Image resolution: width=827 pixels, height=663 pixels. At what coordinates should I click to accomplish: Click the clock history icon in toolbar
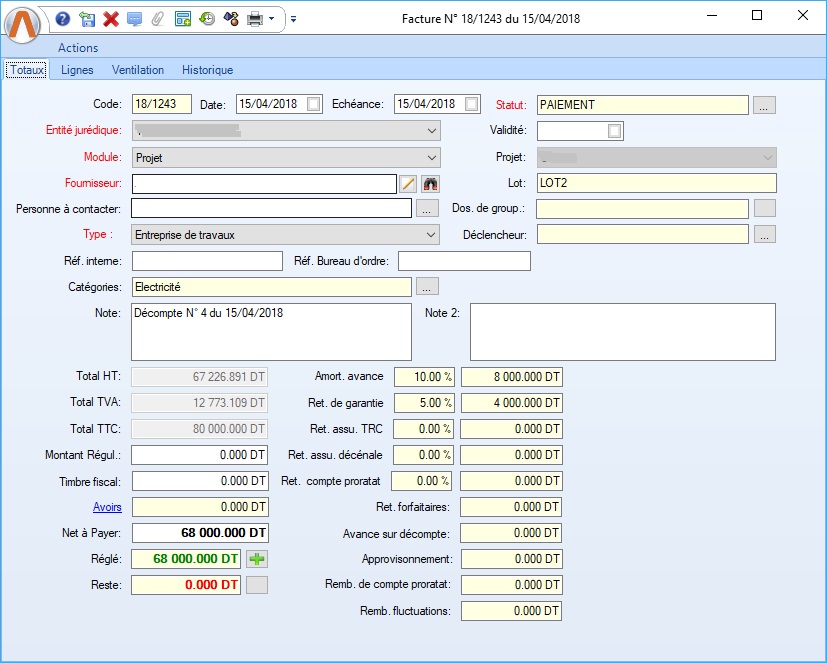click(x=207, y=19)
